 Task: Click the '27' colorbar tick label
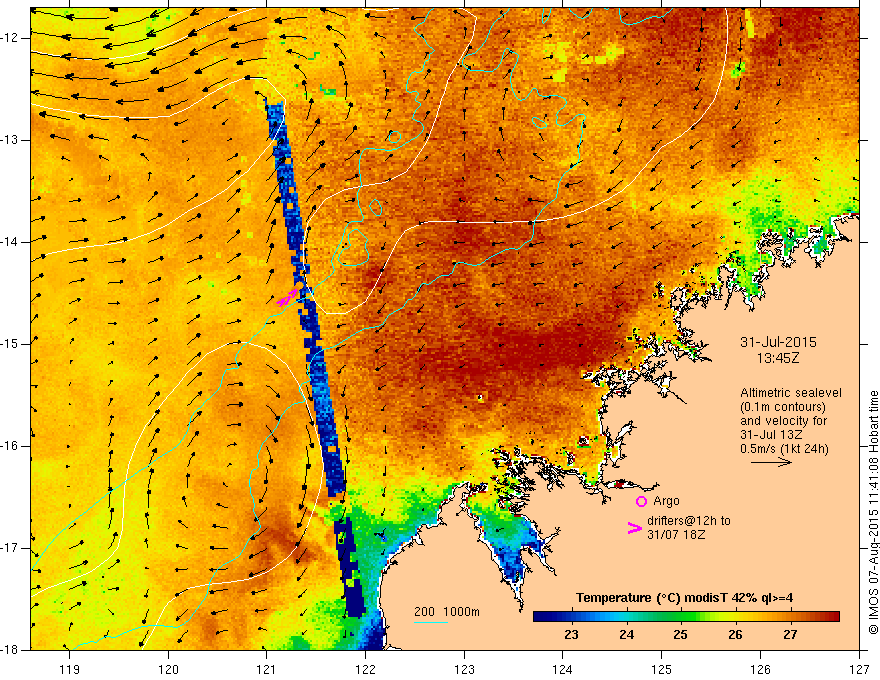tap(790, 635)
